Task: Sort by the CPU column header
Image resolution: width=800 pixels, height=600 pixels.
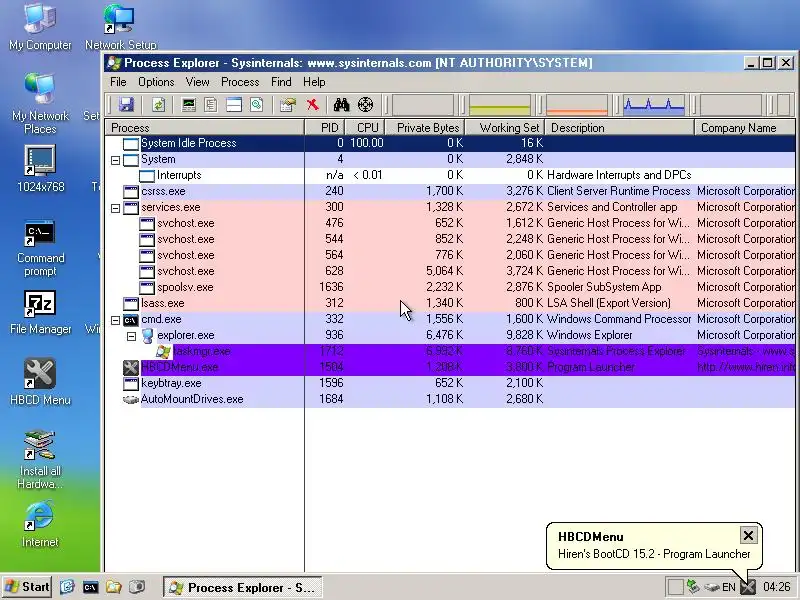Action: 365,128
